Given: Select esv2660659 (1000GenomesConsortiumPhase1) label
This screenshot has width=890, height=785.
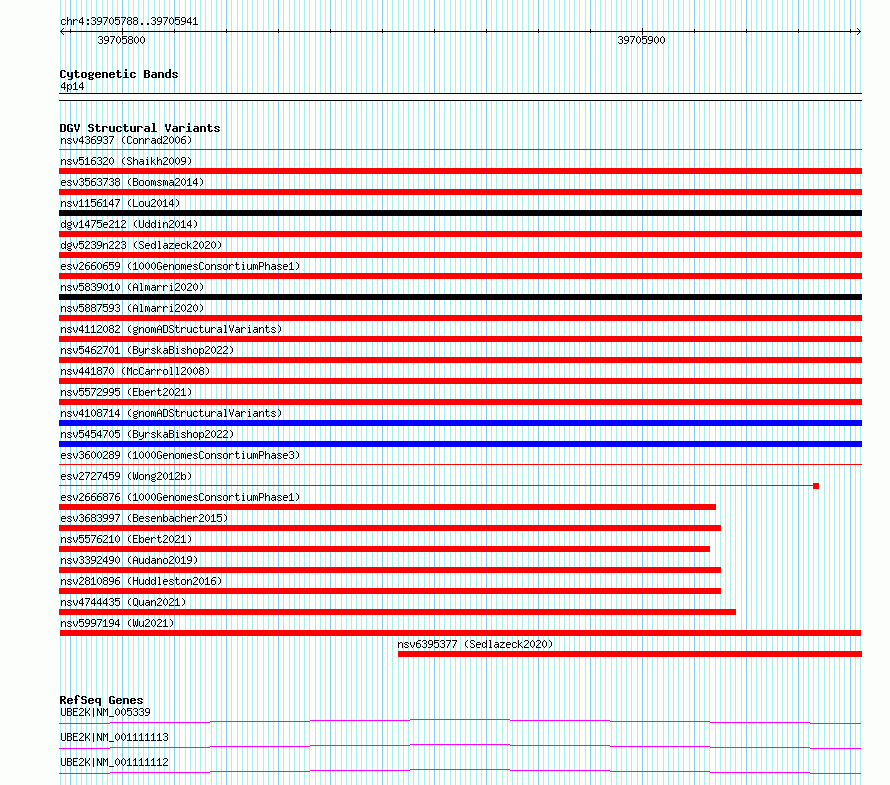Looking at the screenshot, I should coord(180,266).
